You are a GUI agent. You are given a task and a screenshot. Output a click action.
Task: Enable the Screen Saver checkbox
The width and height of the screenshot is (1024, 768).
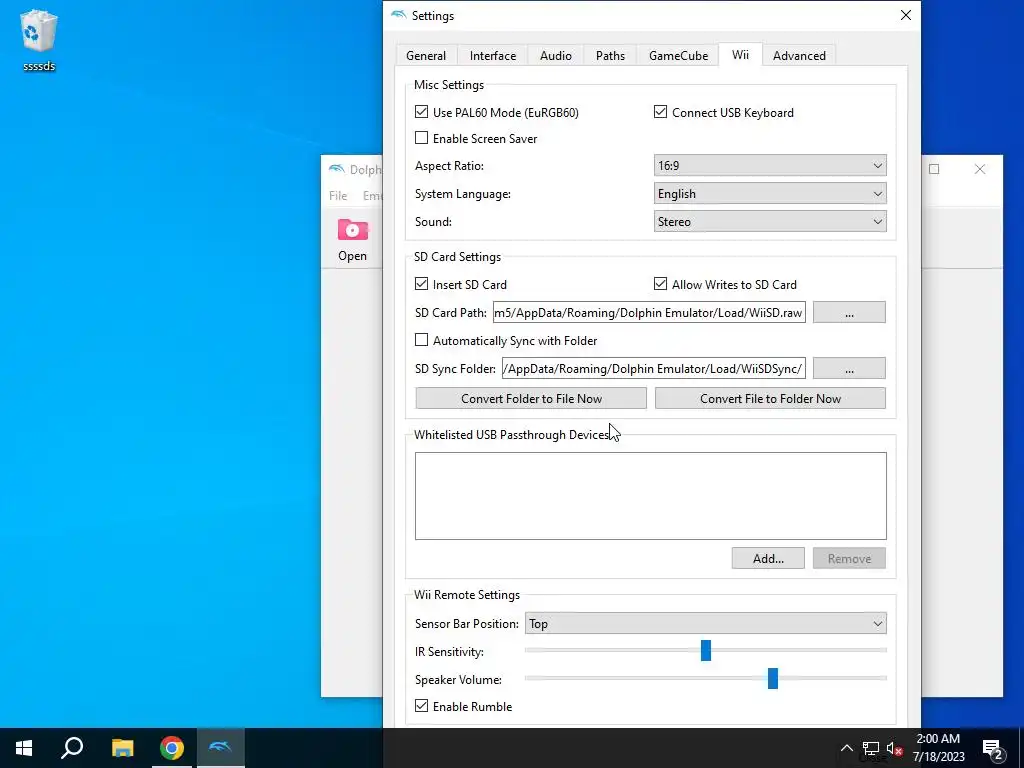pos(421,138)
